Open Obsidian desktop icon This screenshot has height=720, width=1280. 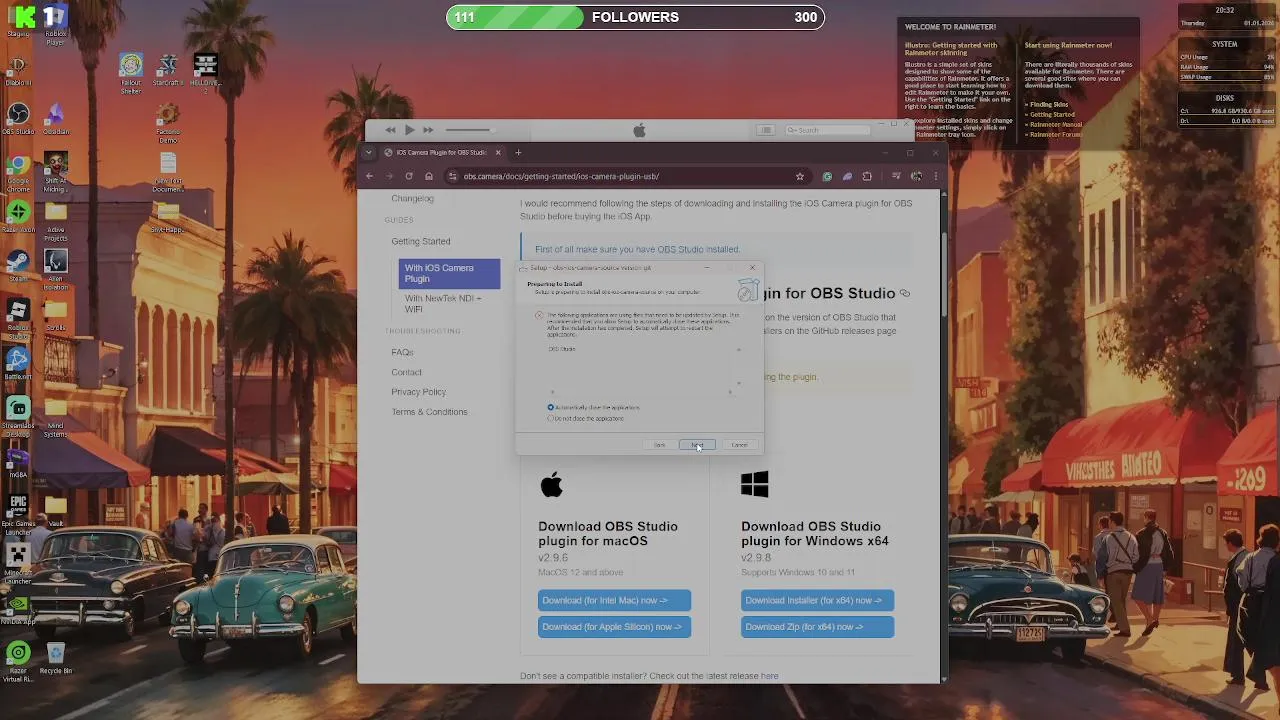pos(56,119)
